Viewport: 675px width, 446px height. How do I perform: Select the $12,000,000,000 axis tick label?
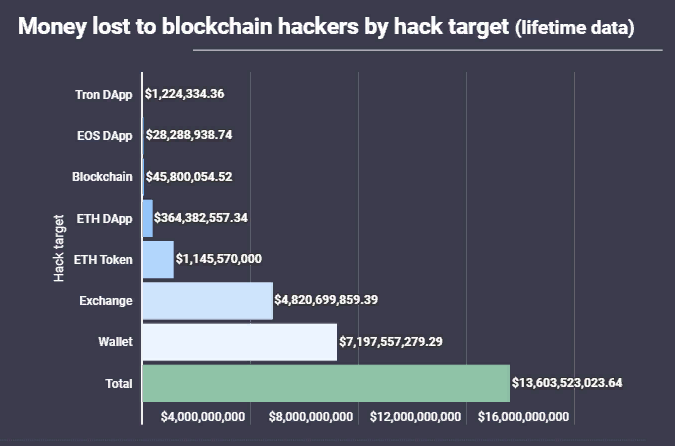point(416,417)
